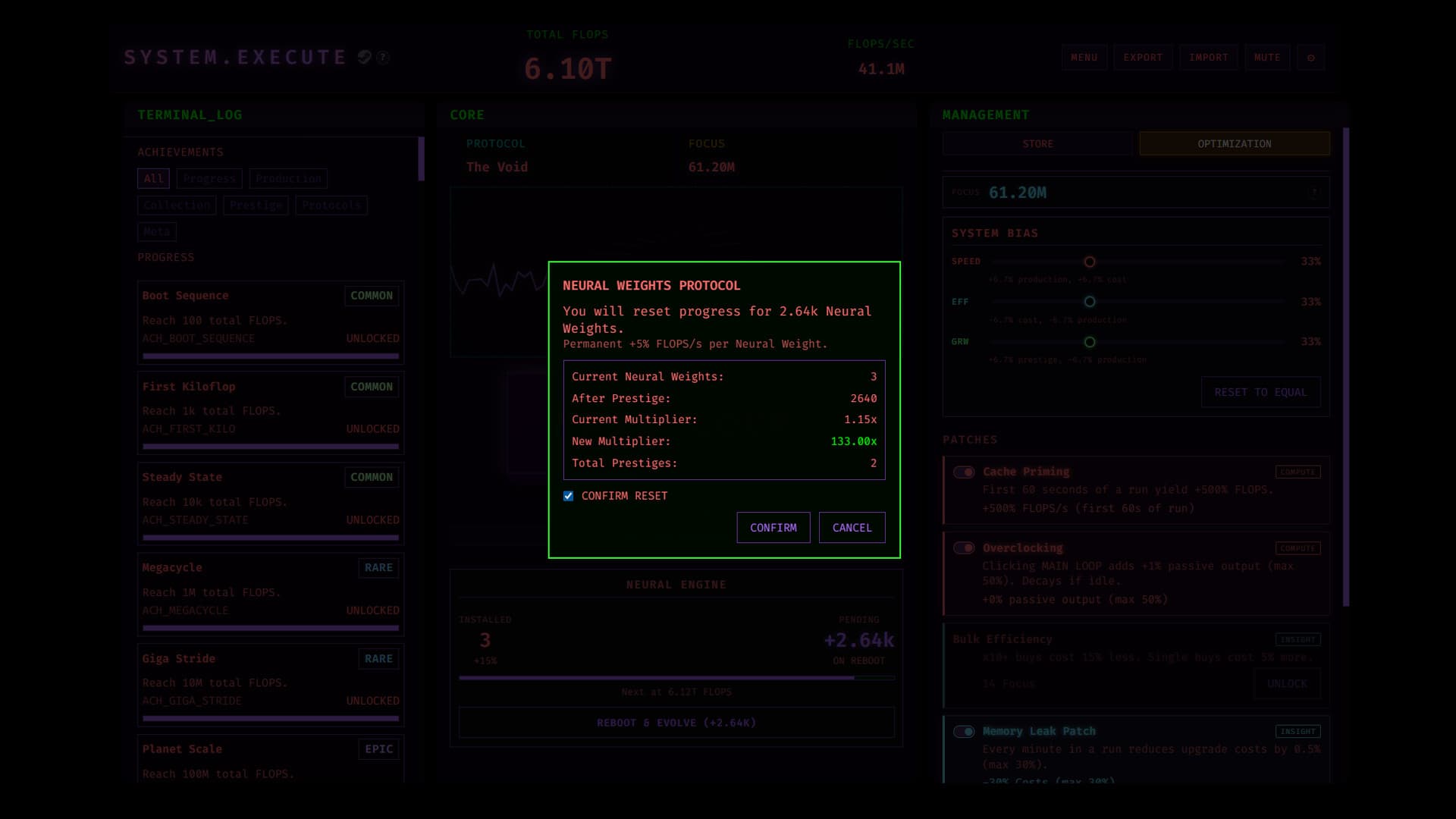Switch to the STORE tab
The height and width of the screenshot is (819, 1456).
pos(1037,143)
